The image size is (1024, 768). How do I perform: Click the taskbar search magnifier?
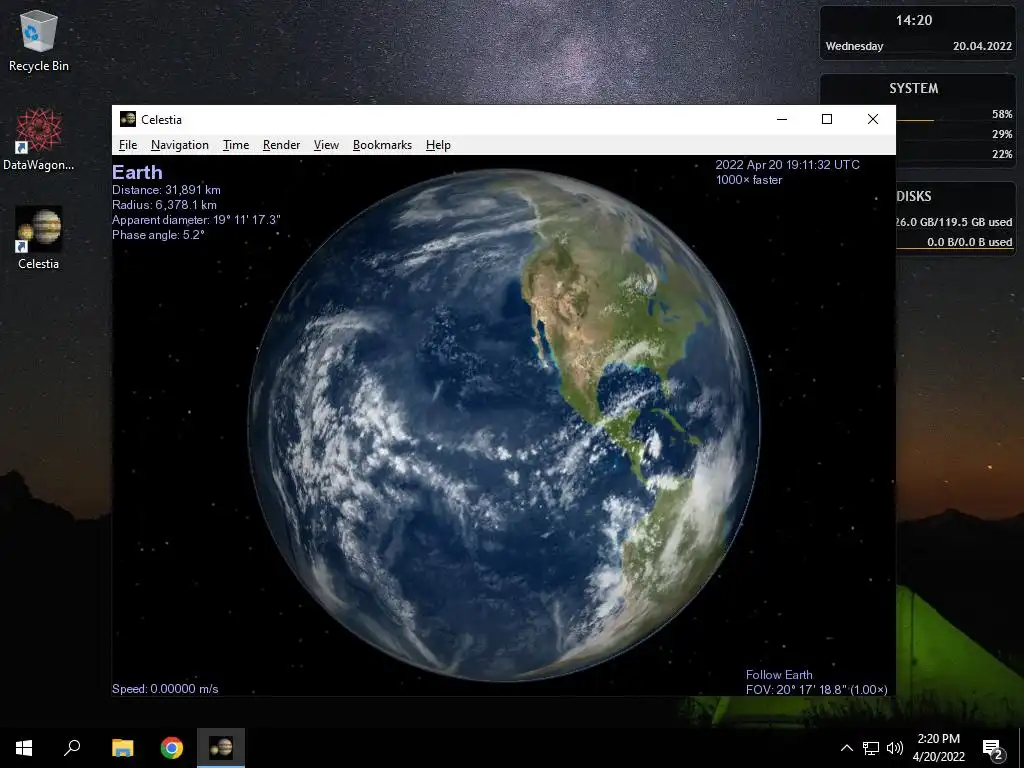(x=72, y=748)
